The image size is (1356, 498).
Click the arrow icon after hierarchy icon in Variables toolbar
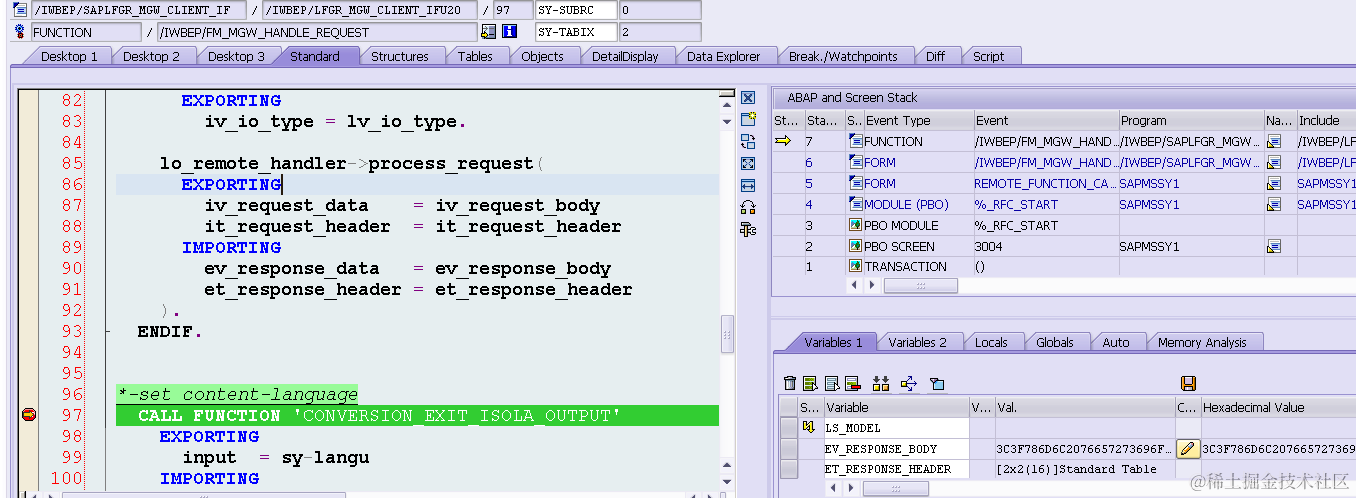click(x=909, y=383)
